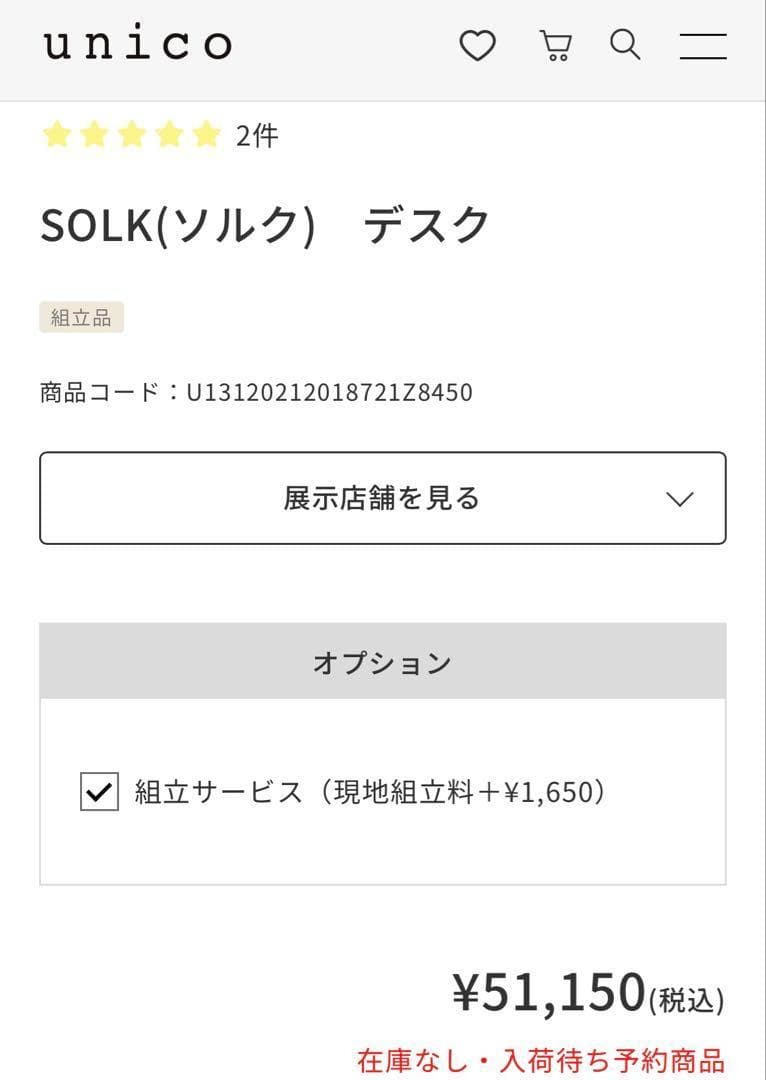Open the wishlist heart icon
This screenshot has height=1080, width=766.
[479, 44]
